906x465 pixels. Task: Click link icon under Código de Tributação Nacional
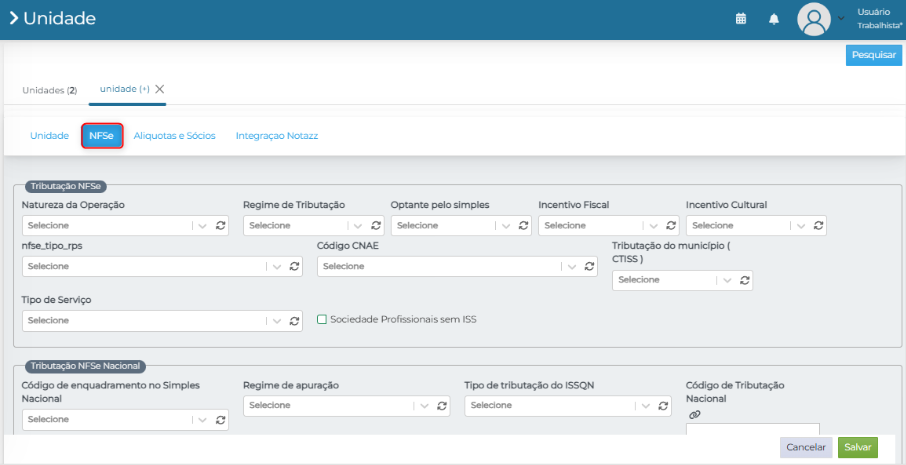tap(695, 414)
